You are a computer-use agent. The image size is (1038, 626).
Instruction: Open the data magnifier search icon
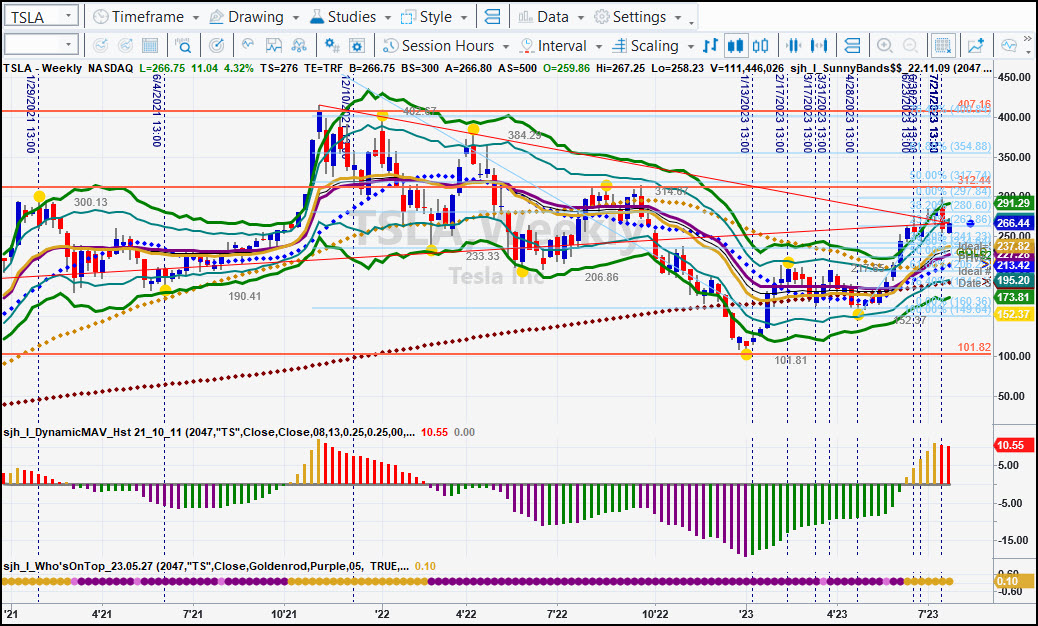click(183, 46)
